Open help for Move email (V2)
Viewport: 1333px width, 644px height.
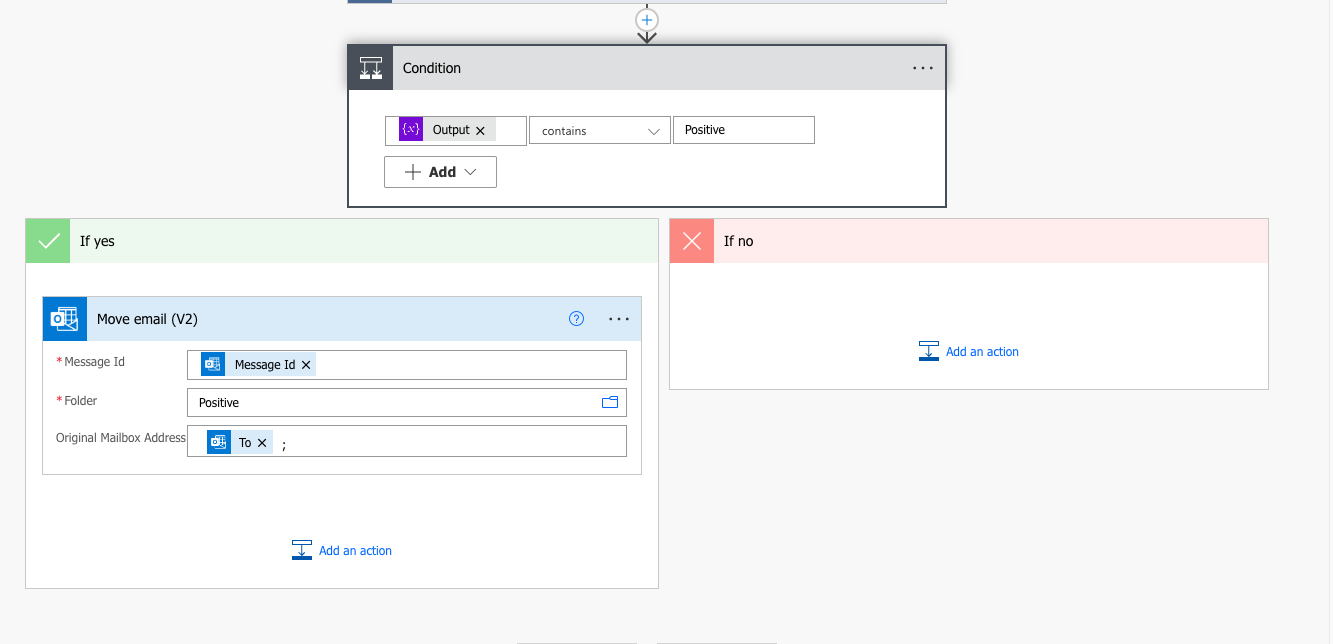click(x=576, y=319)
